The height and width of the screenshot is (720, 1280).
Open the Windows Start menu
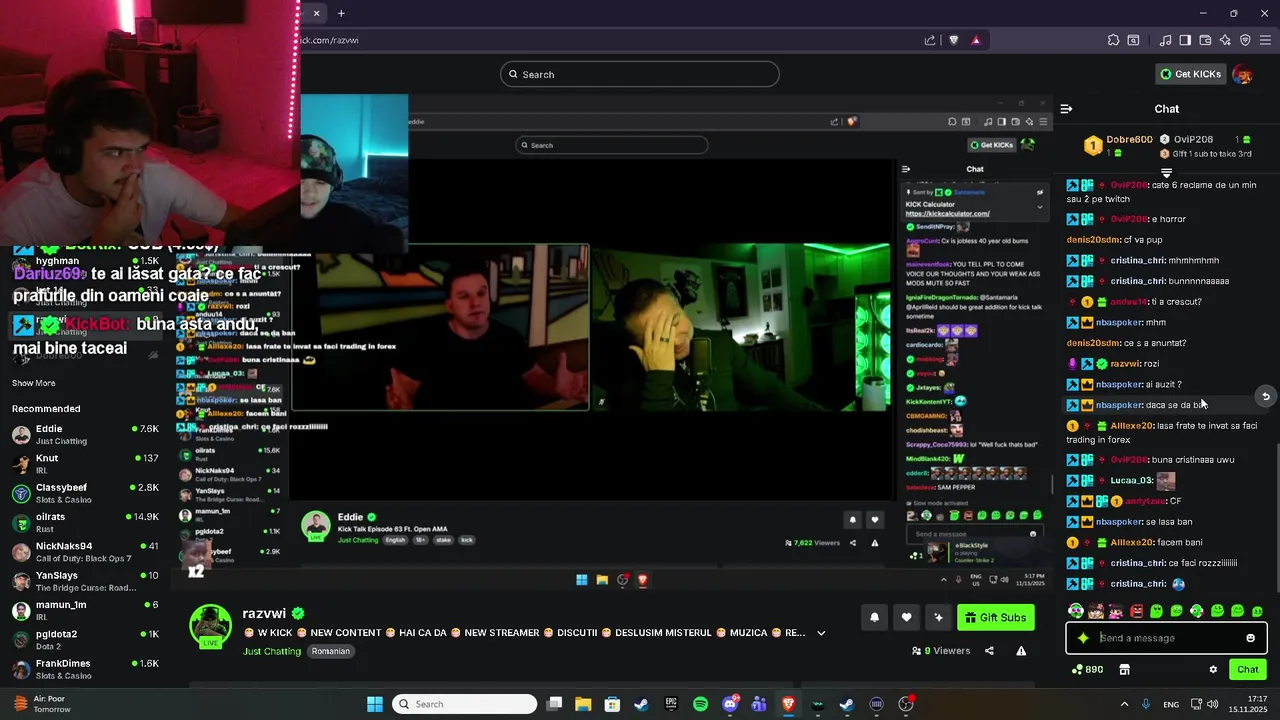point(375,704)
